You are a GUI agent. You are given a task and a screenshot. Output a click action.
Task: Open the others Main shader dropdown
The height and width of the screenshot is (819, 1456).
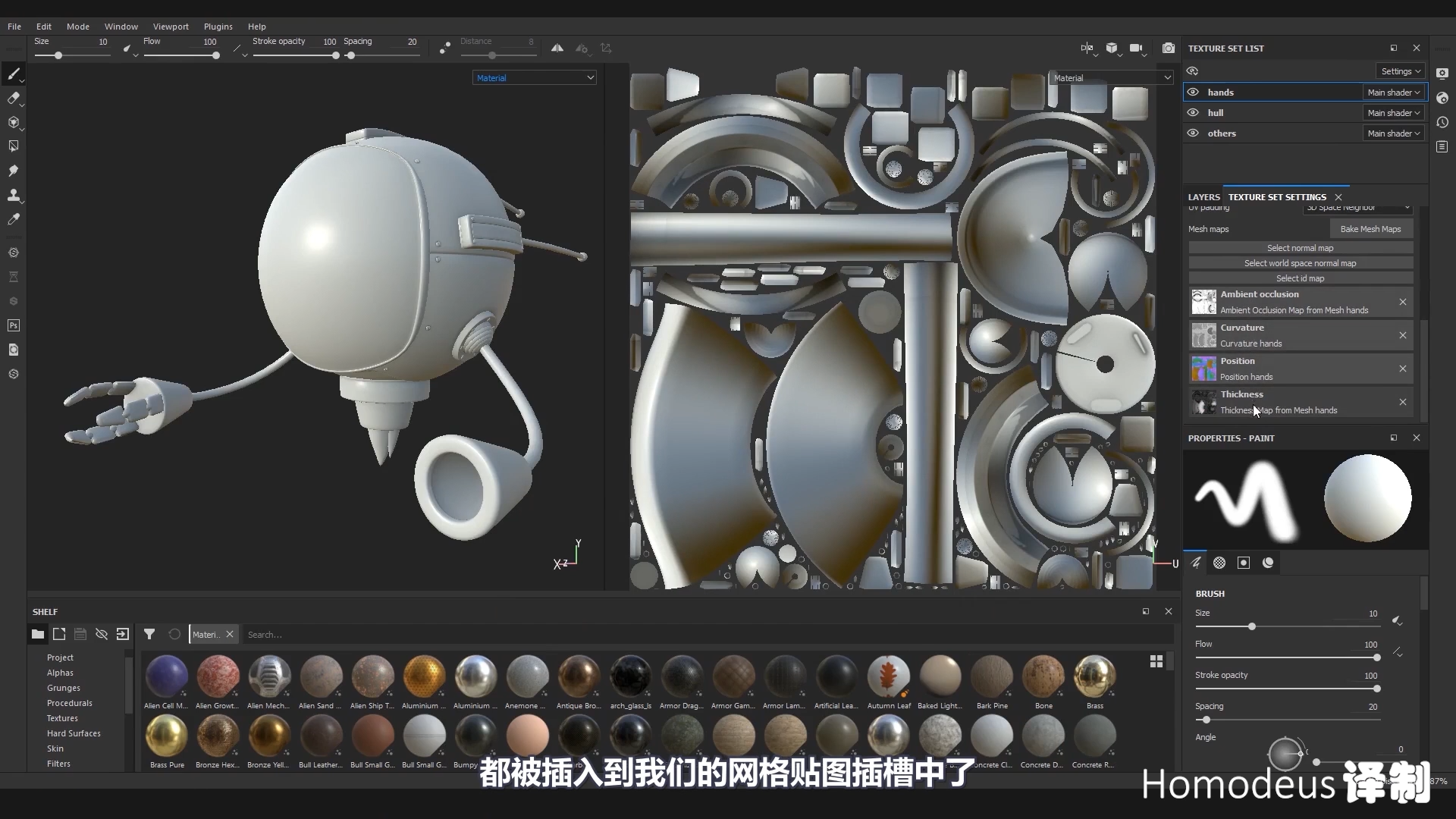pyautogui.click(x=1394, y=133)
